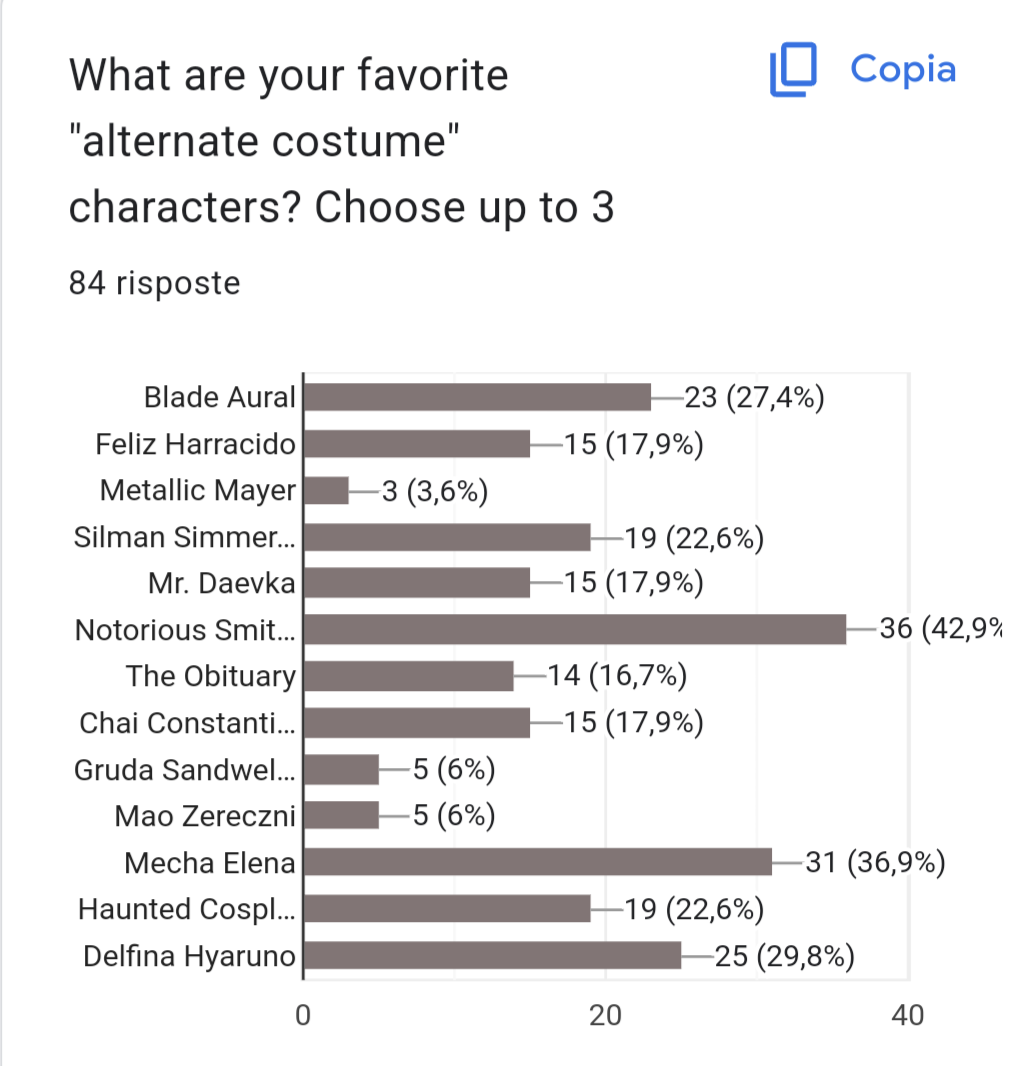The height and width of the screenshot is (1066, 1030).
Task: Click the Gruda Sandwel bar
Action: pyautogui.click(x=341, y=769)
